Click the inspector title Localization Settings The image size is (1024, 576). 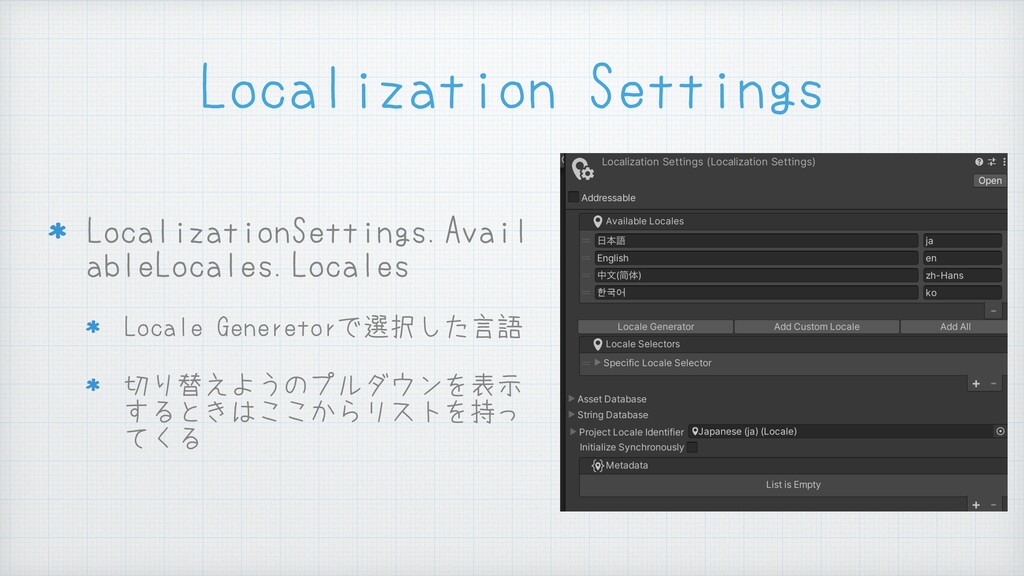[x=709, y=162]
